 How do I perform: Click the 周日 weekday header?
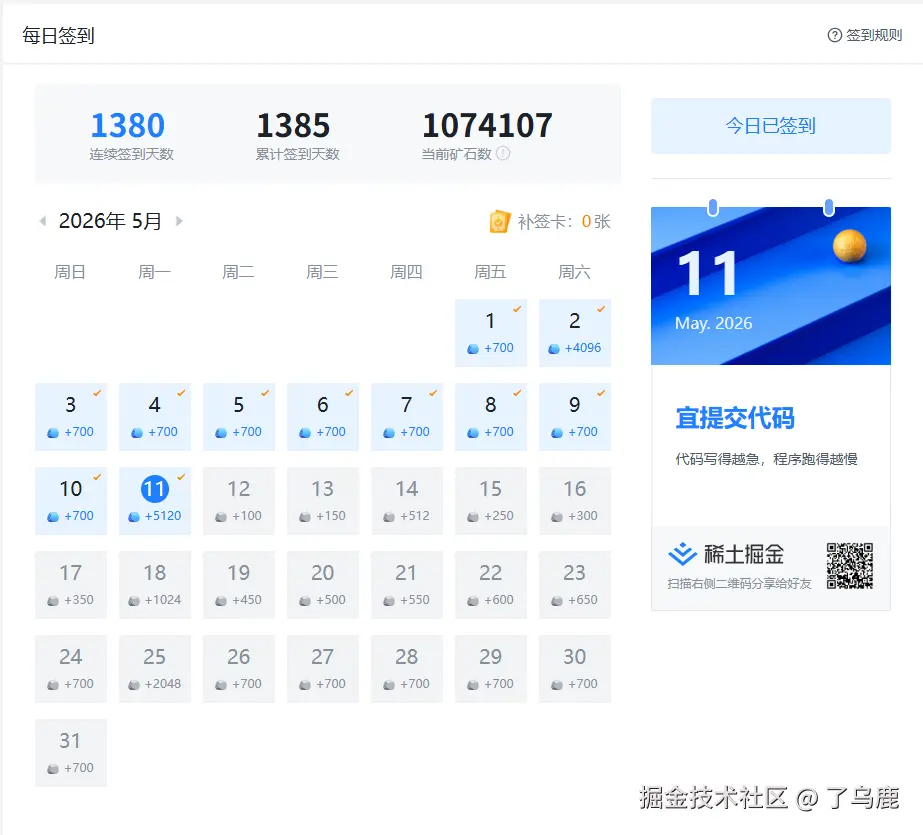(x=70, y=272)
